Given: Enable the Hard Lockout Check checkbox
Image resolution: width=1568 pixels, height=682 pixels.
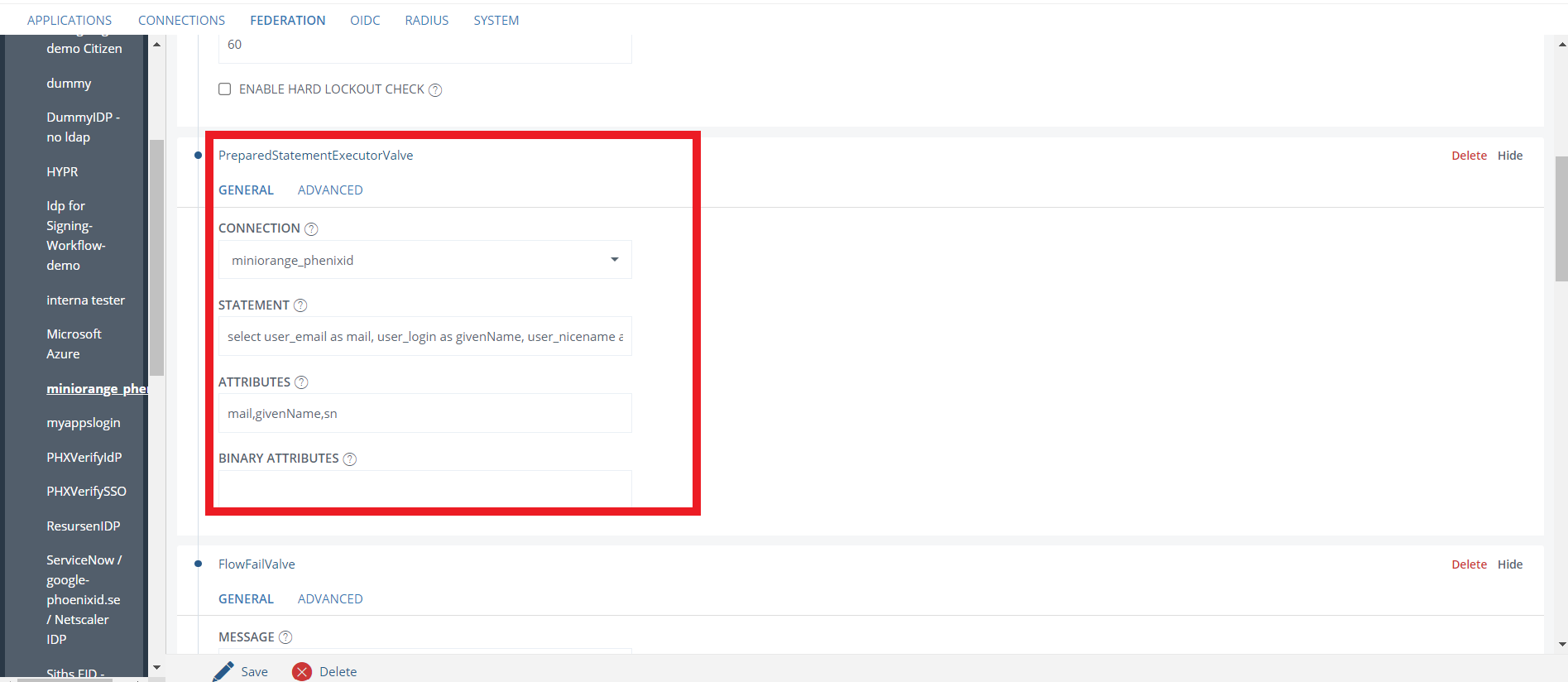Looking at the screenshot, I should point(224,89).
